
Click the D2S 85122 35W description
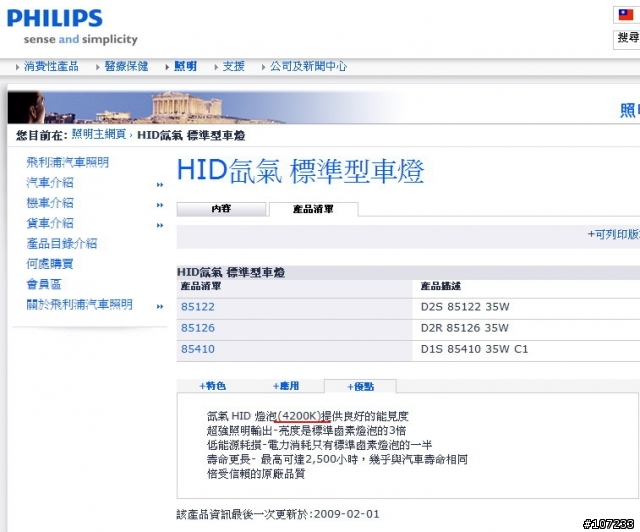click(465, 307)
